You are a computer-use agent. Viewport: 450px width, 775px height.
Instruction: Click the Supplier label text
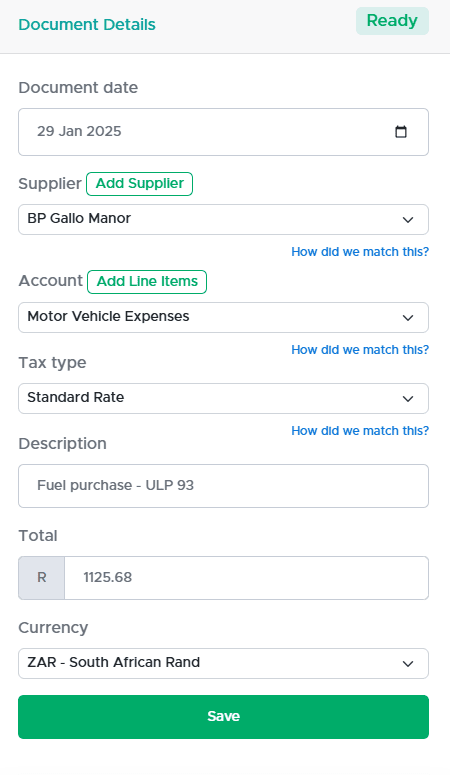click(50, 184)
